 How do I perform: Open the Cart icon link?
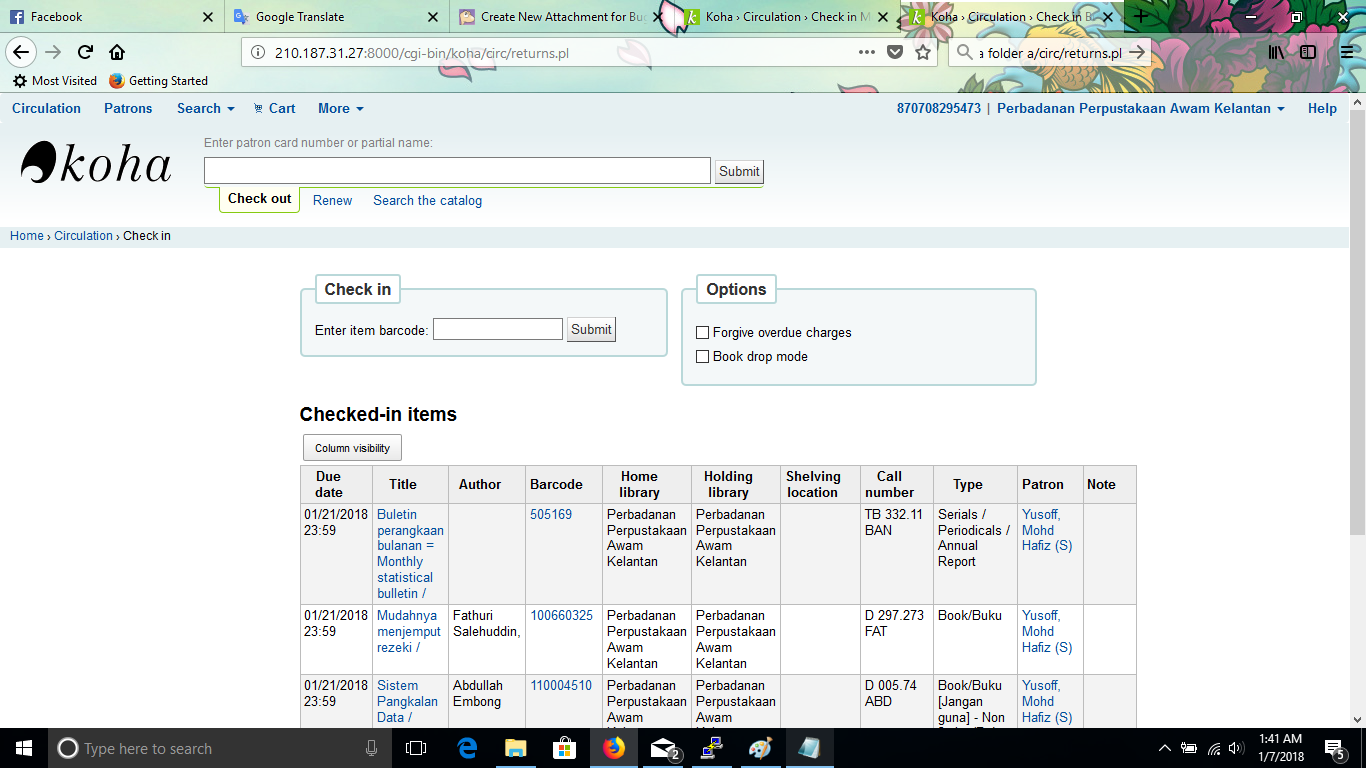point(274,108)
